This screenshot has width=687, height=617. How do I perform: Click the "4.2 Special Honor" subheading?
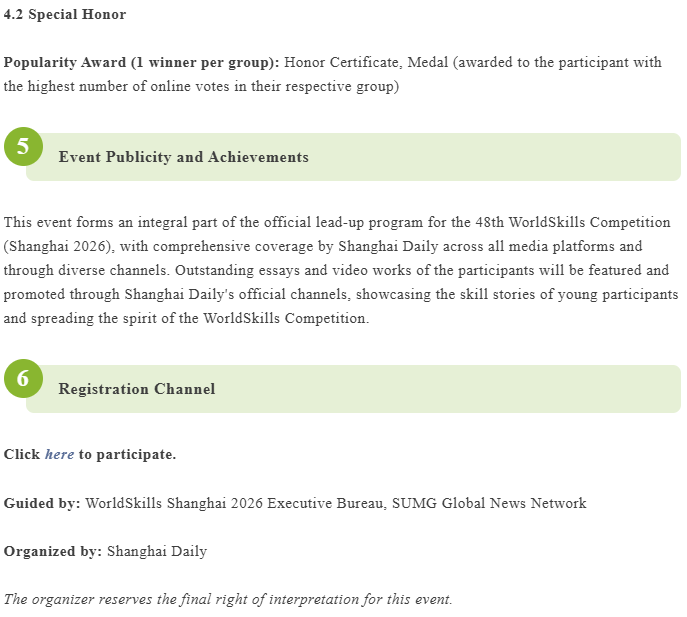(x=65, y=15)
